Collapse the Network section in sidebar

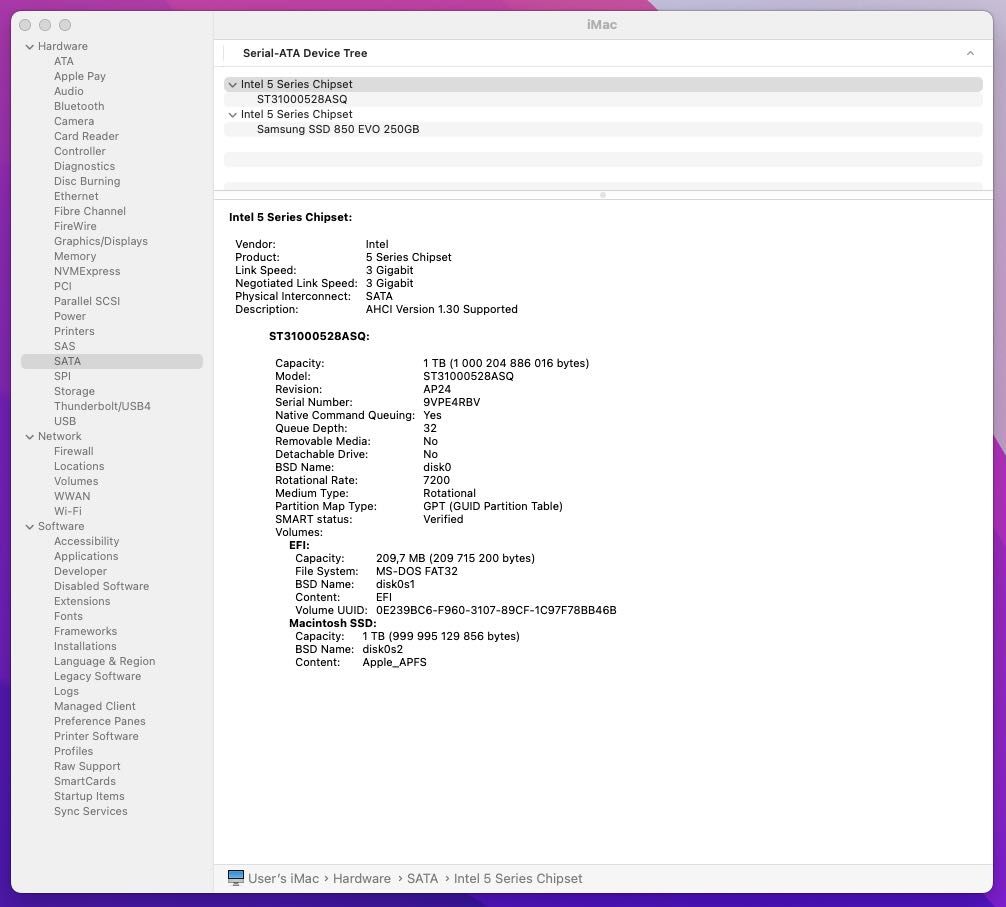point(30,437)
